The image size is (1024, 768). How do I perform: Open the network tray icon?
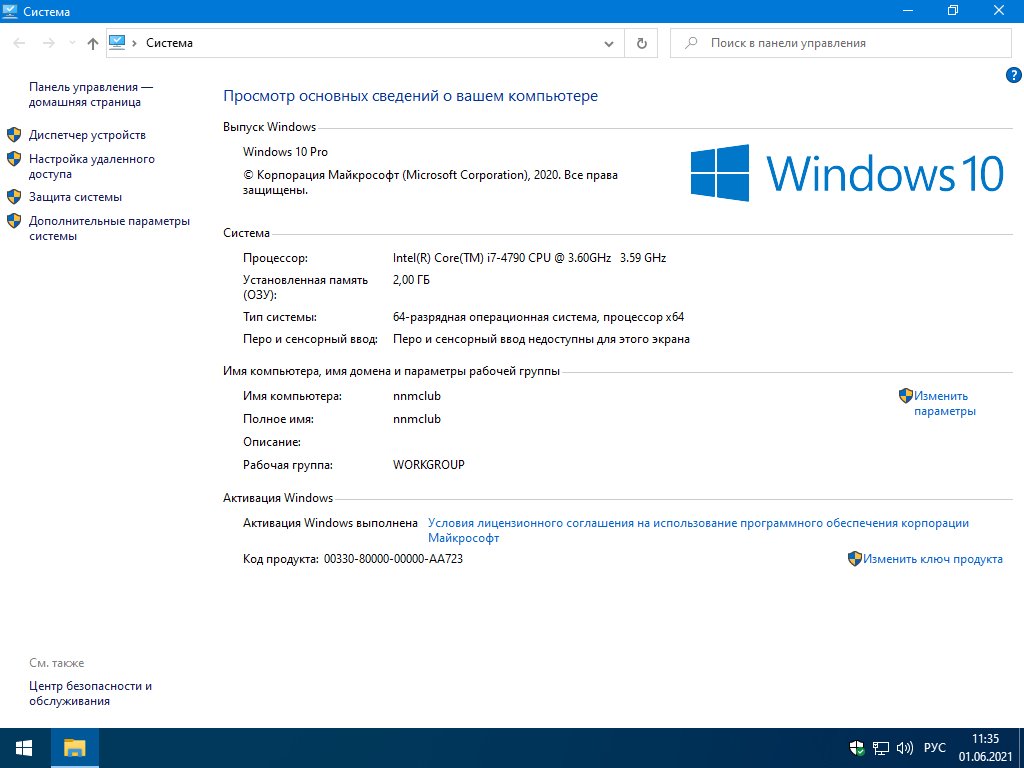coord(881,747)
